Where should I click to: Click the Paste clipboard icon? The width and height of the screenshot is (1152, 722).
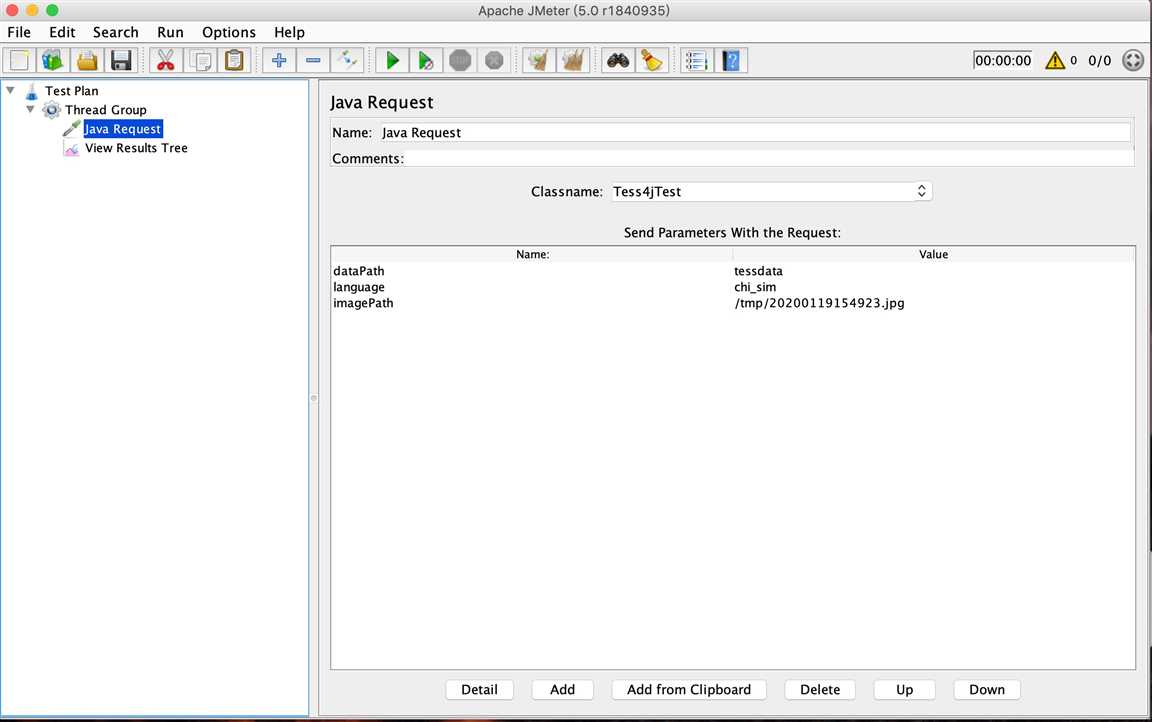click(x=234, y=60)
